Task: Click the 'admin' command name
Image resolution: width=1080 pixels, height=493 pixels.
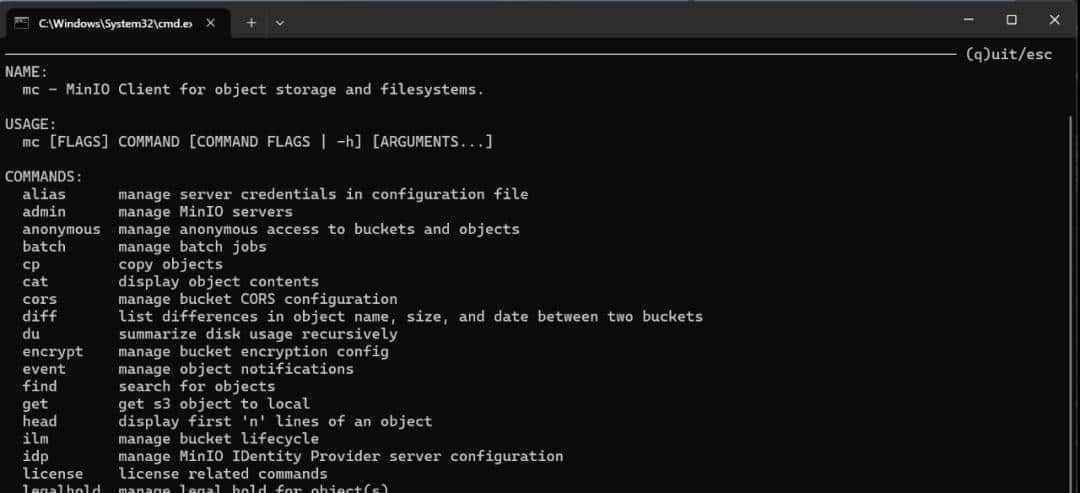Action: tap(44, 211)
